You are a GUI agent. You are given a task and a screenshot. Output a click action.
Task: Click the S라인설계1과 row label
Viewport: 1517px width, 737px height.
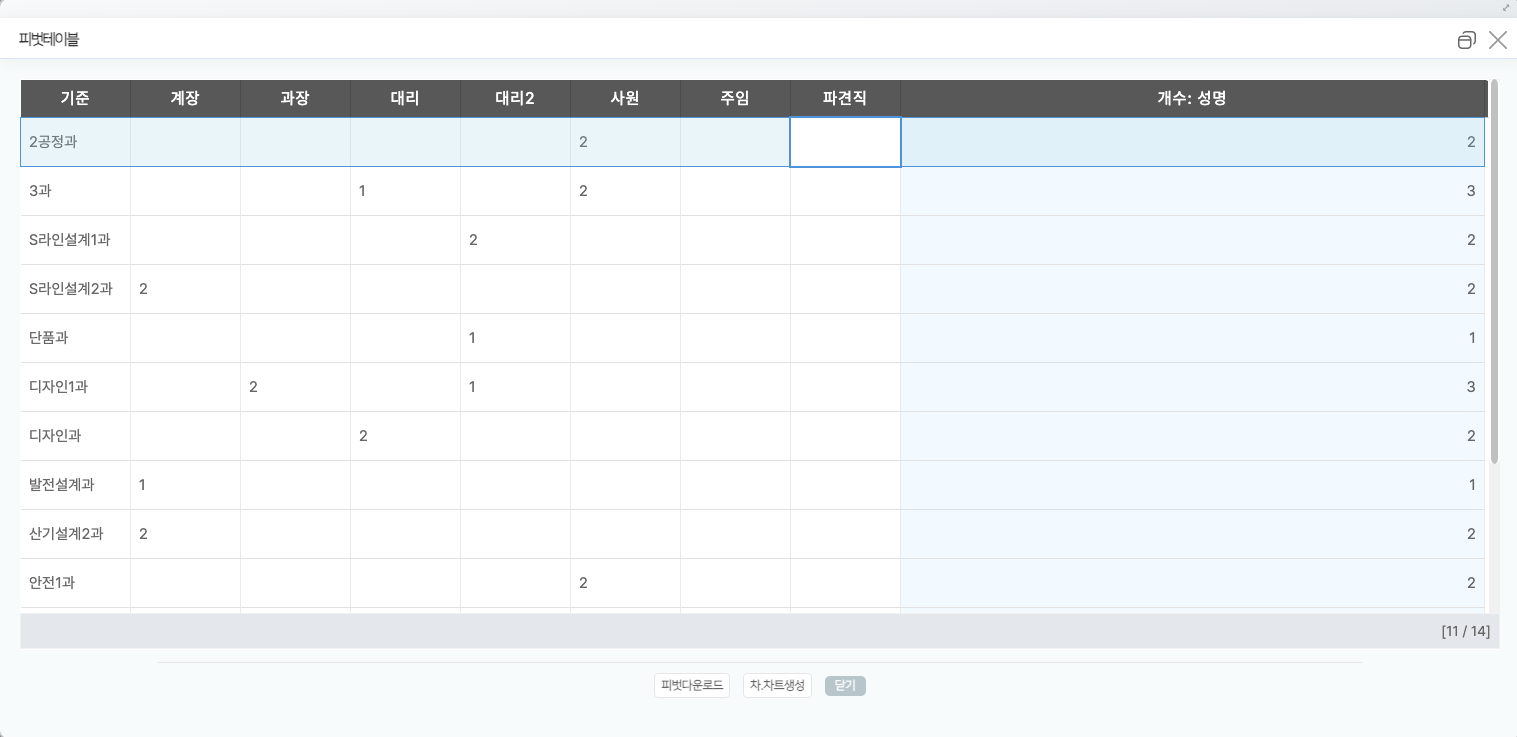tap(76, 240)
